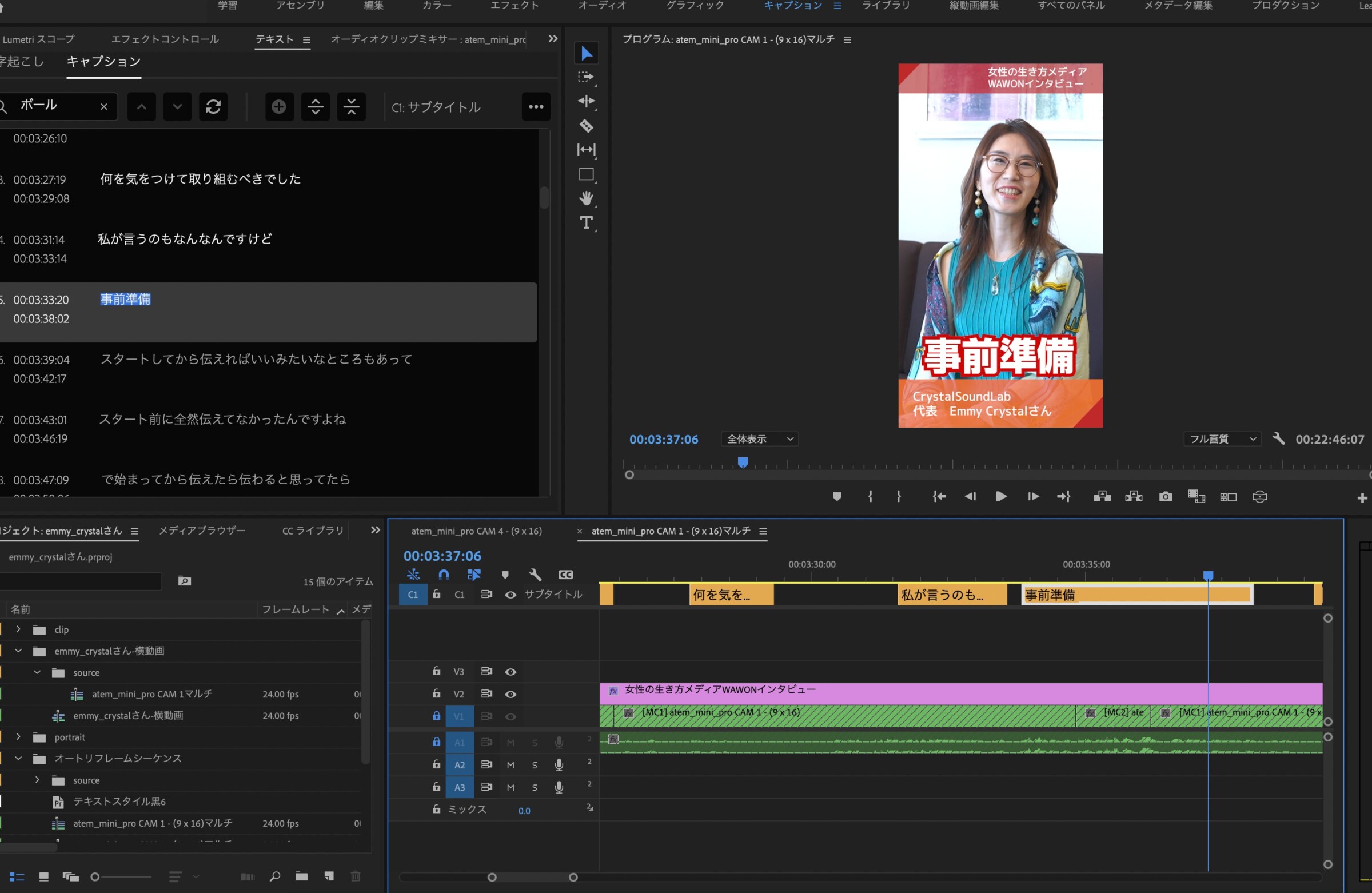Open the playback resolution dropdown フル画質
The image size is (1372, 893).
pos(1223,438)
